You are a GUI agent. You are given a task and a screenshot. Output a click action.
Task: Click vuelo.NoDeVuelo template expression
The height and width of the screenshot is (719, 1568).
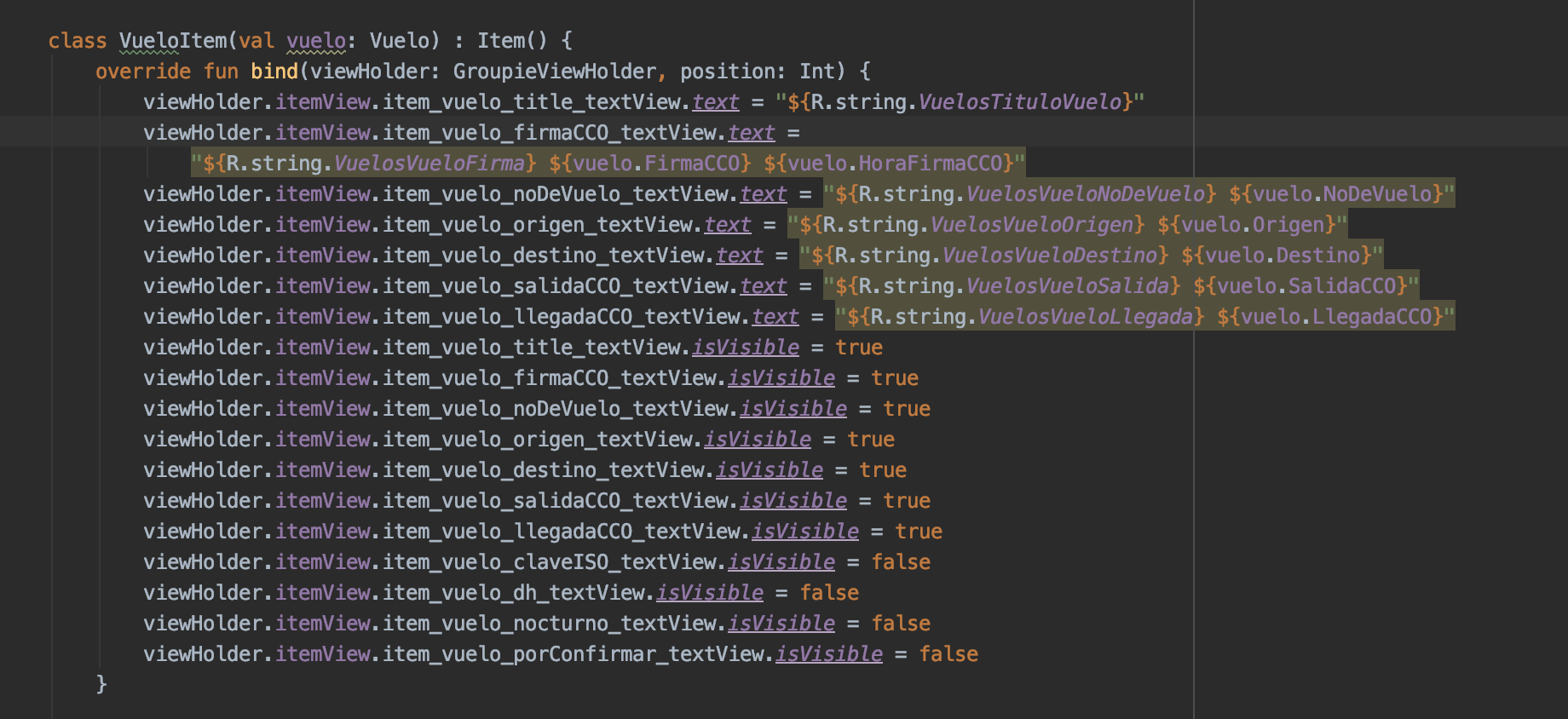tap(1335, 194)
